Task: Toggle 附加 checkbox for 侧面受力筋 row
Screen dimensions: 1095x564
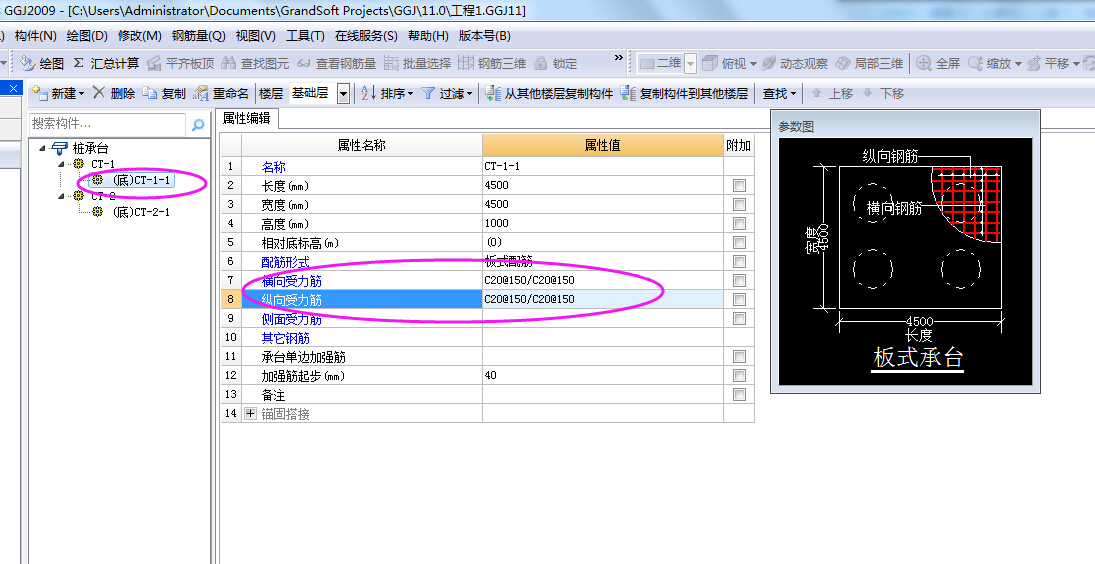Action: tap(740, 318)
